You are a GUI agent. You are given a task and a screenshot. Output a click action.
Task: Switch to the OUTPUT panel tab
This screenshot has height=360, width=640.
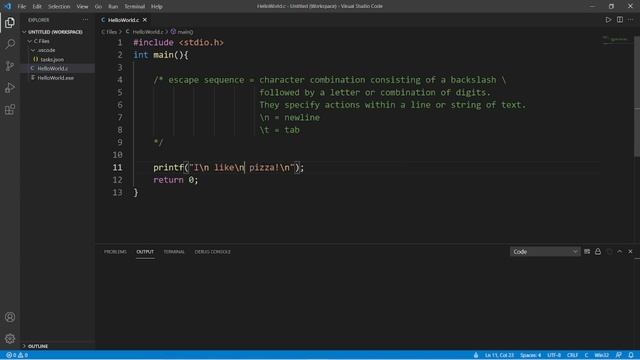pyautogui.click(x=145, y=252)
